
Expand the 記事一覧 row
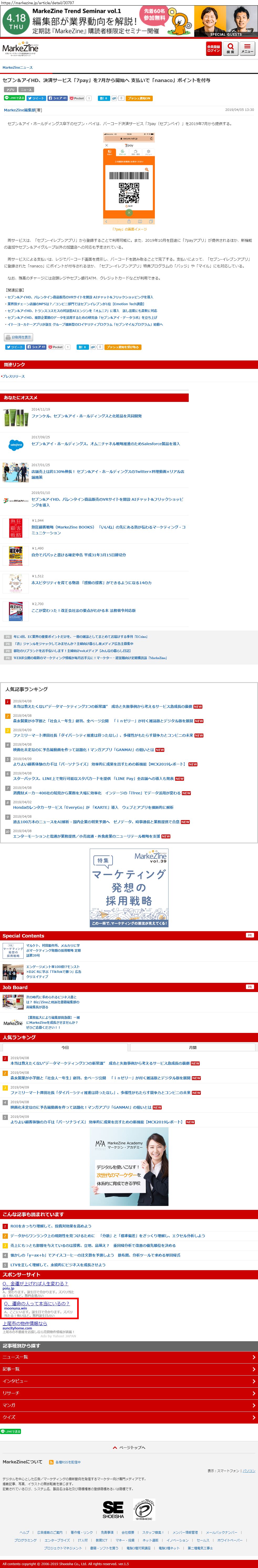129,1369
